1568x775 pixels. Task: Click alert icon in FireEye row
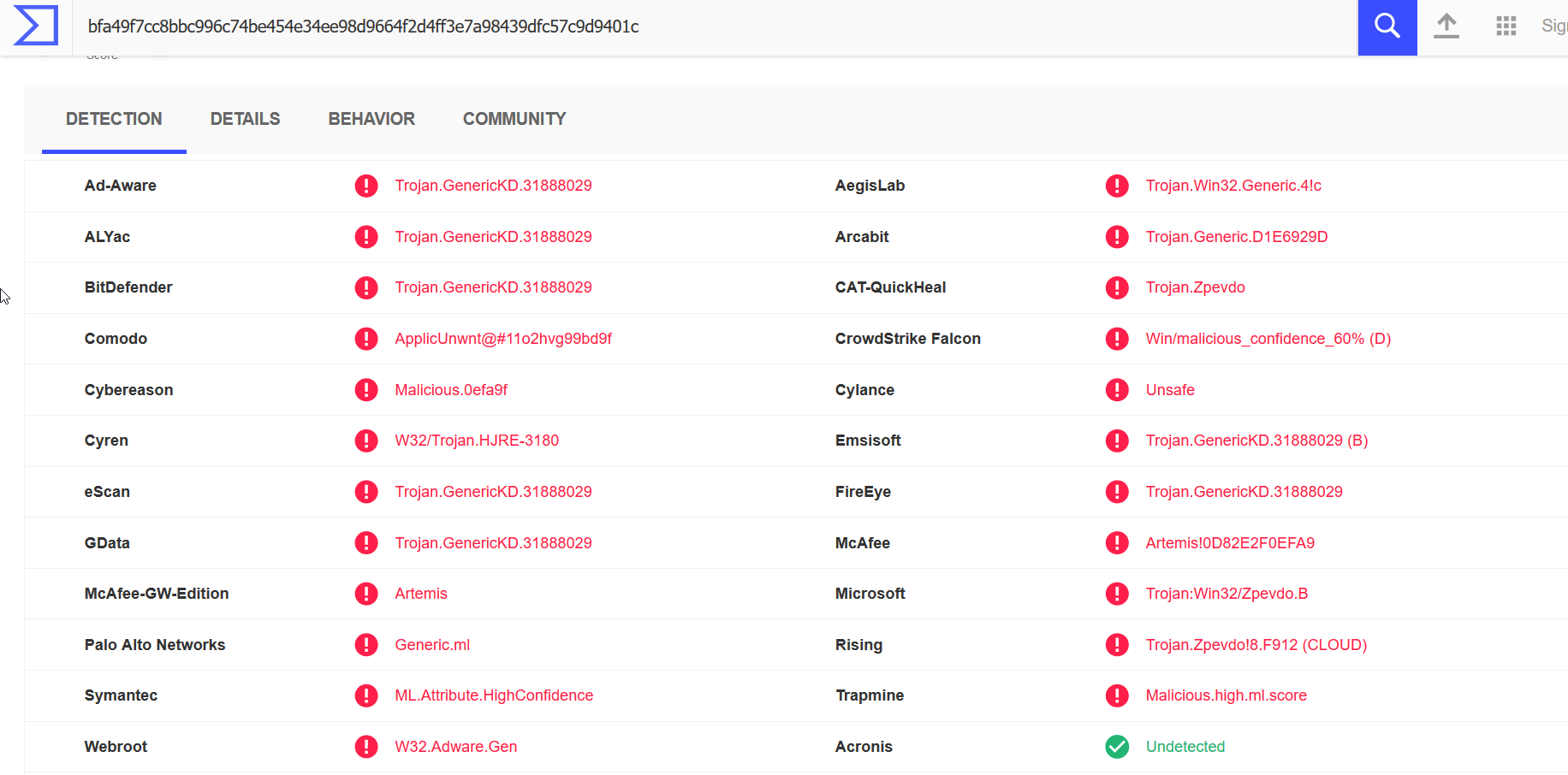1117,492
